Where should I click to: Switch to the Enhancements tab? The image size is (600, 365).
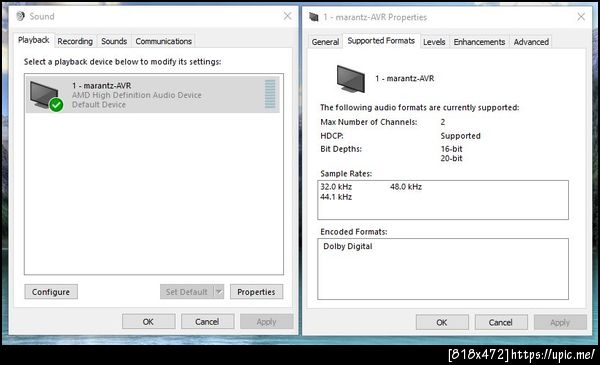[x=479, y=42]
